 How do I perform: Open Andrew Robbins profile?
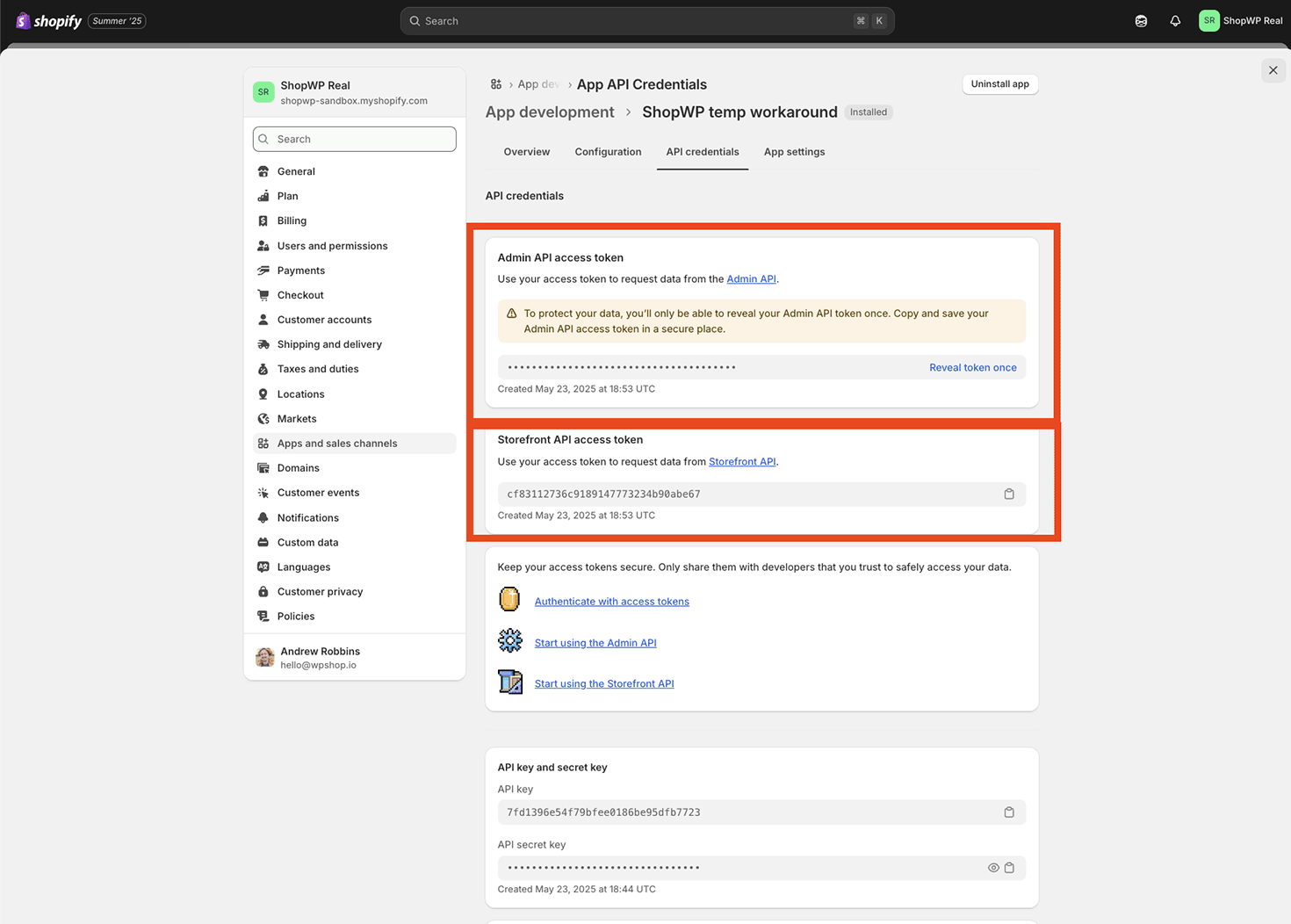355,657
